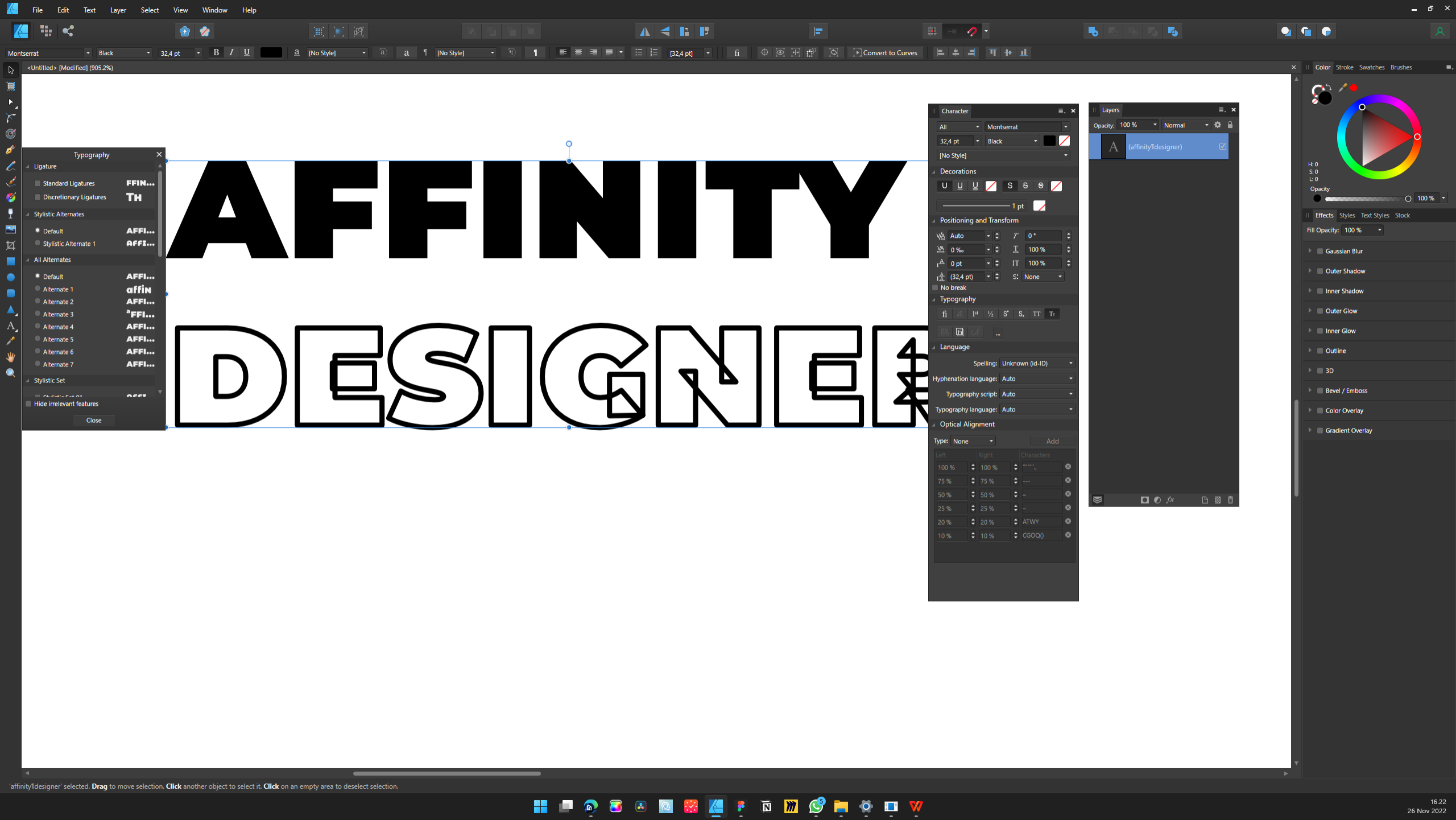Viewport: 1456px width, 820px height.
Task: Enable the Outer Shadow effect checkbox
Action: (x=1320, y=271)
